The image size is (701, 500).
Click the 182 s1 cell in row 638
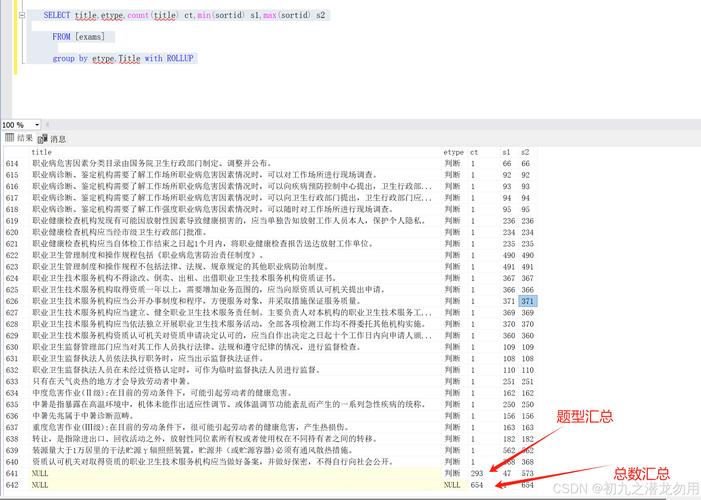pos(509,439)
